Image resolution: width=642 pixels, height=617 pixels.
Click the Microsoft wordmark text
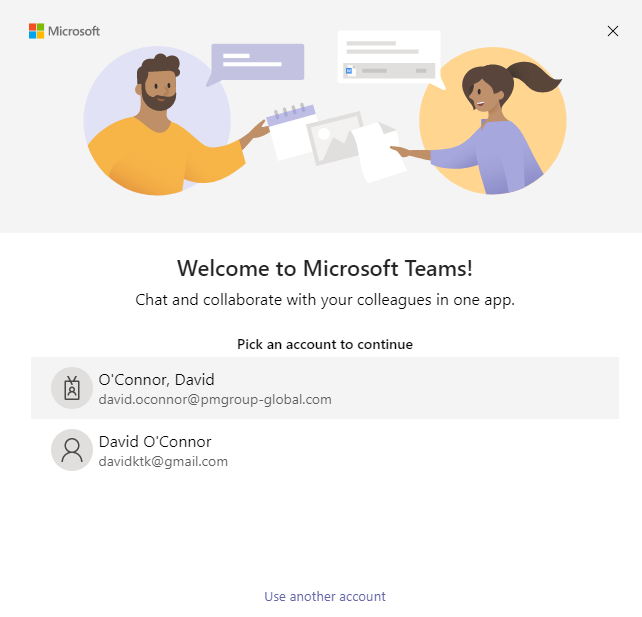[x=74, y=31]
